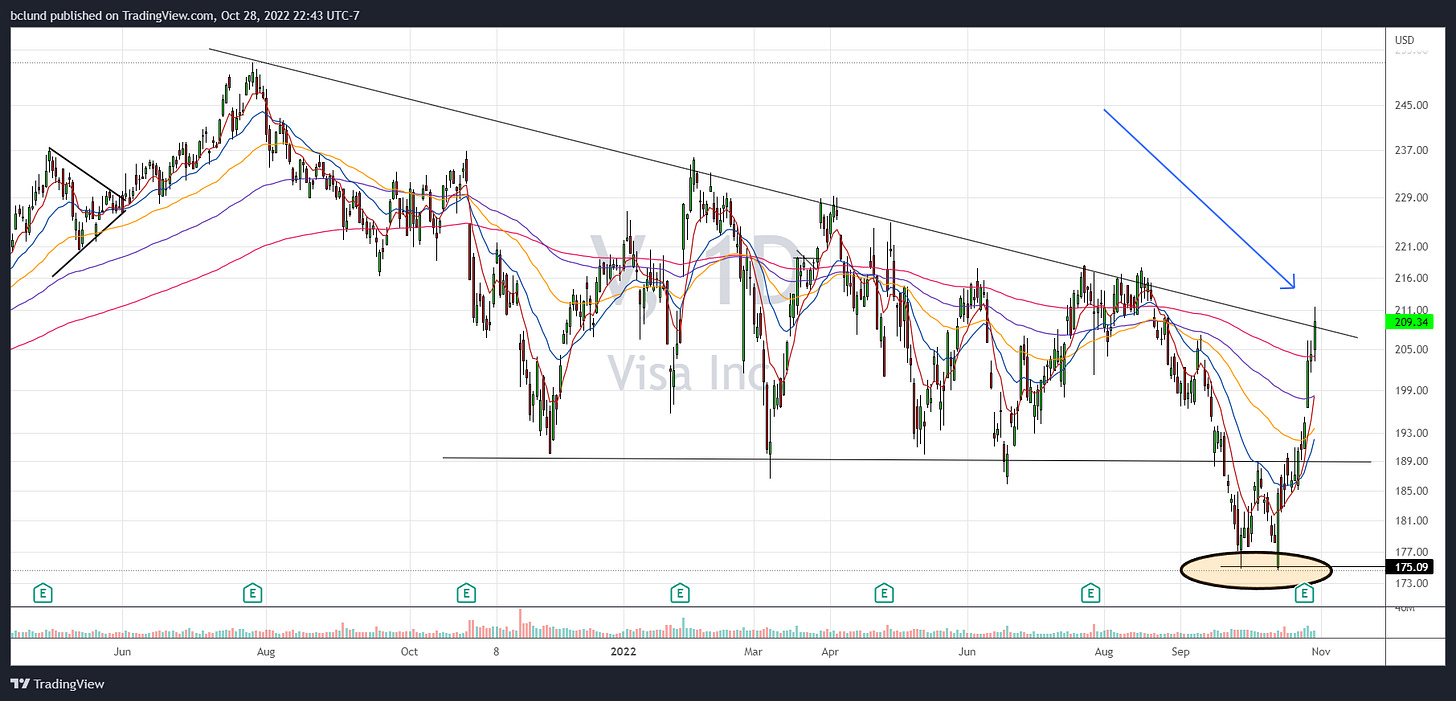The height and width of the screenshot is (701, 1456).
Task: Click the 173.00 price axis label
Action: (x=1410, y=582)
